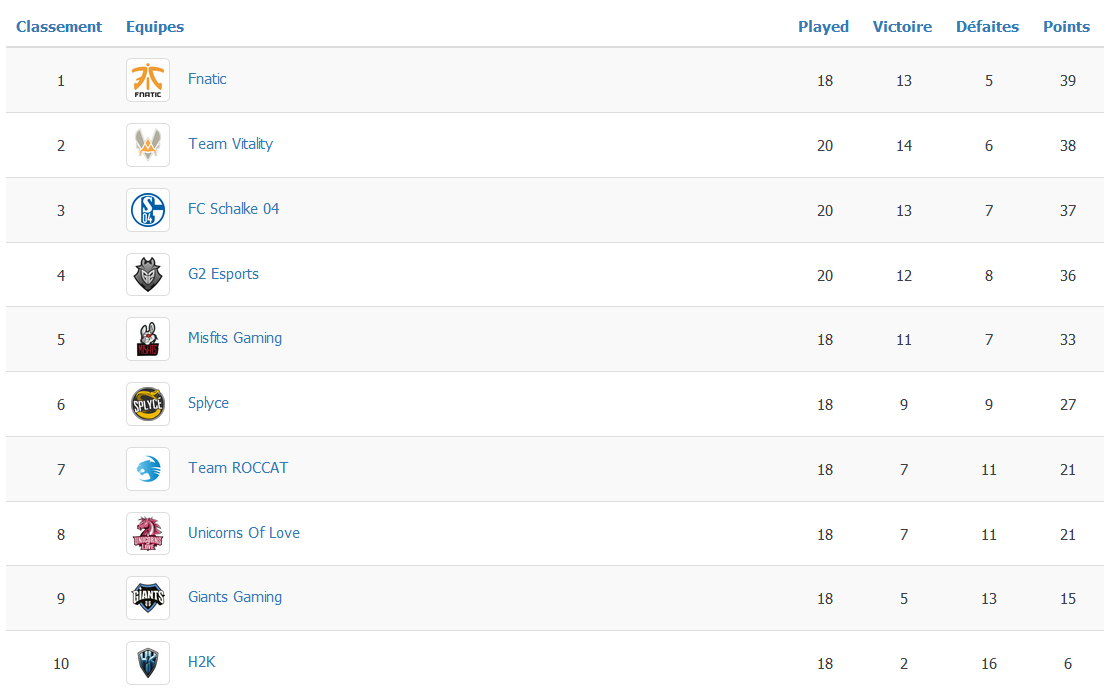Select the Team ROCCAT logo
The image size is (1111, 700).
[x=148, y=469]
